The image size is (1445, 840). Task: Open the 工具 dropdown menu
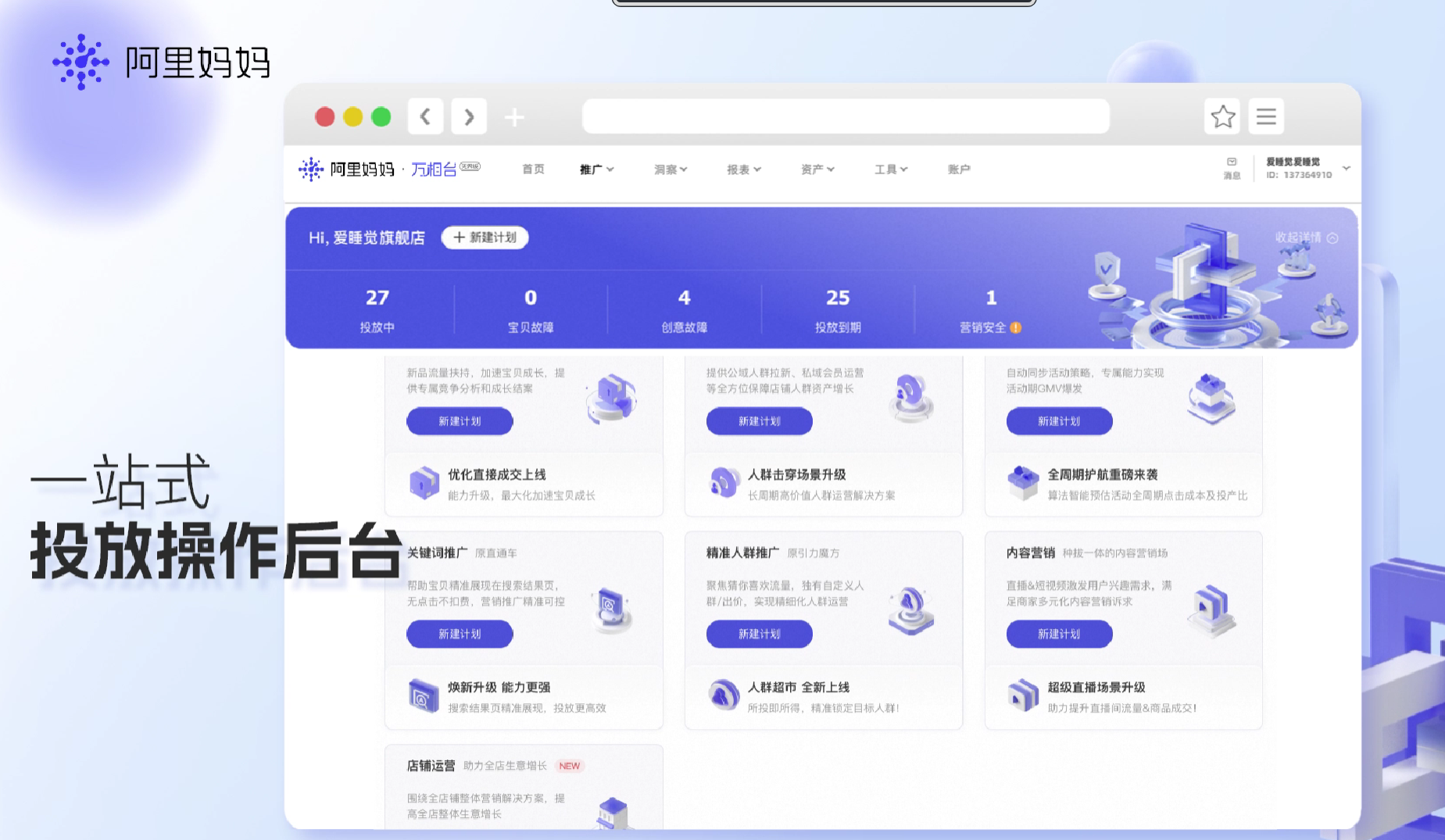pos(891,169)
